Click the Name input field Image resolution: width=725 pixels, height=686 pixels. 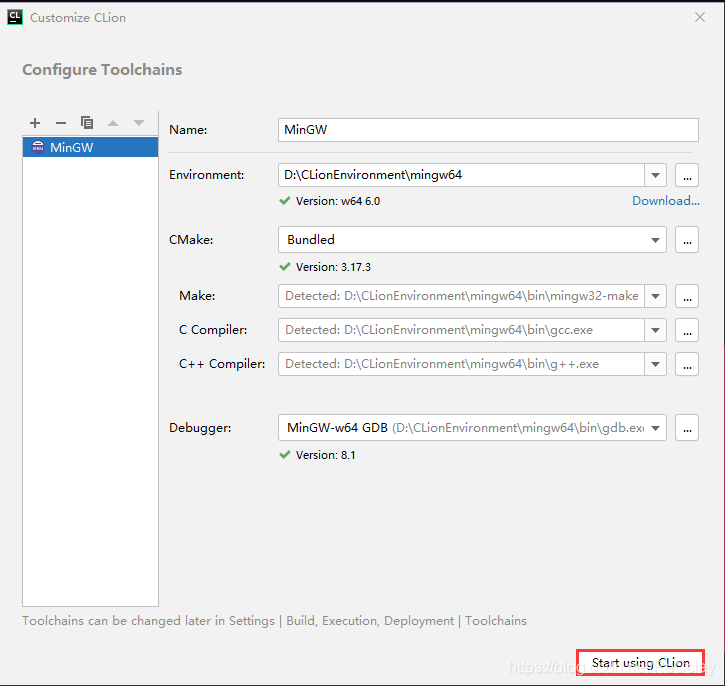488,130
